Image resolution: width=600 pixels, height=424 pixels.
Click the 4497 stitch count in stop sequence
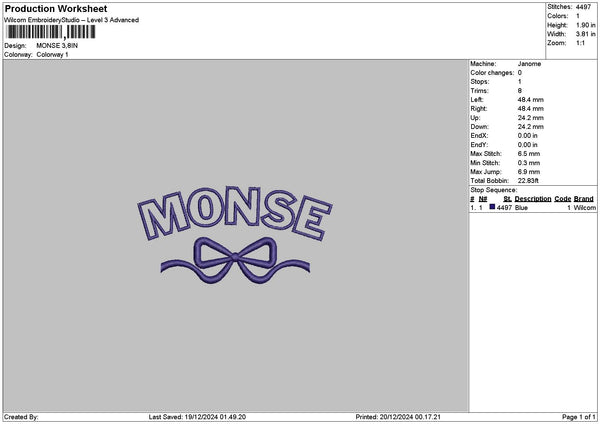pyautogui.click(x=504, y=207)
